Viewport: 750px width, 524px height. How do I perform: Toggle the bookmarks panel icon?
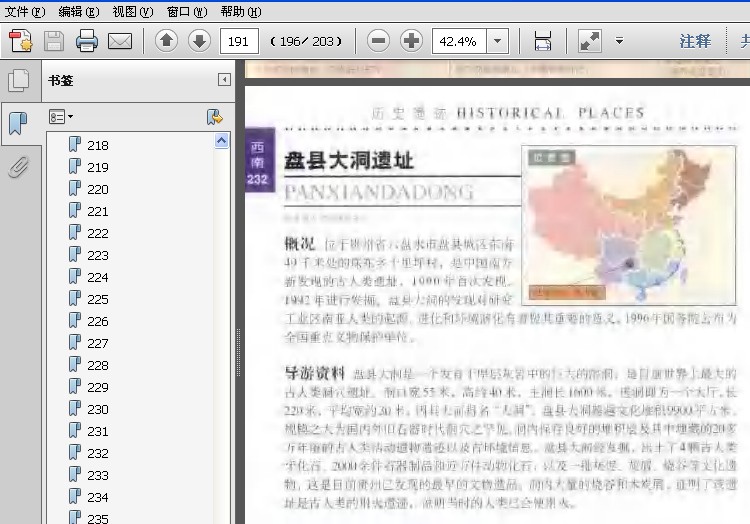pyautogui.click(x=18, y=123)
